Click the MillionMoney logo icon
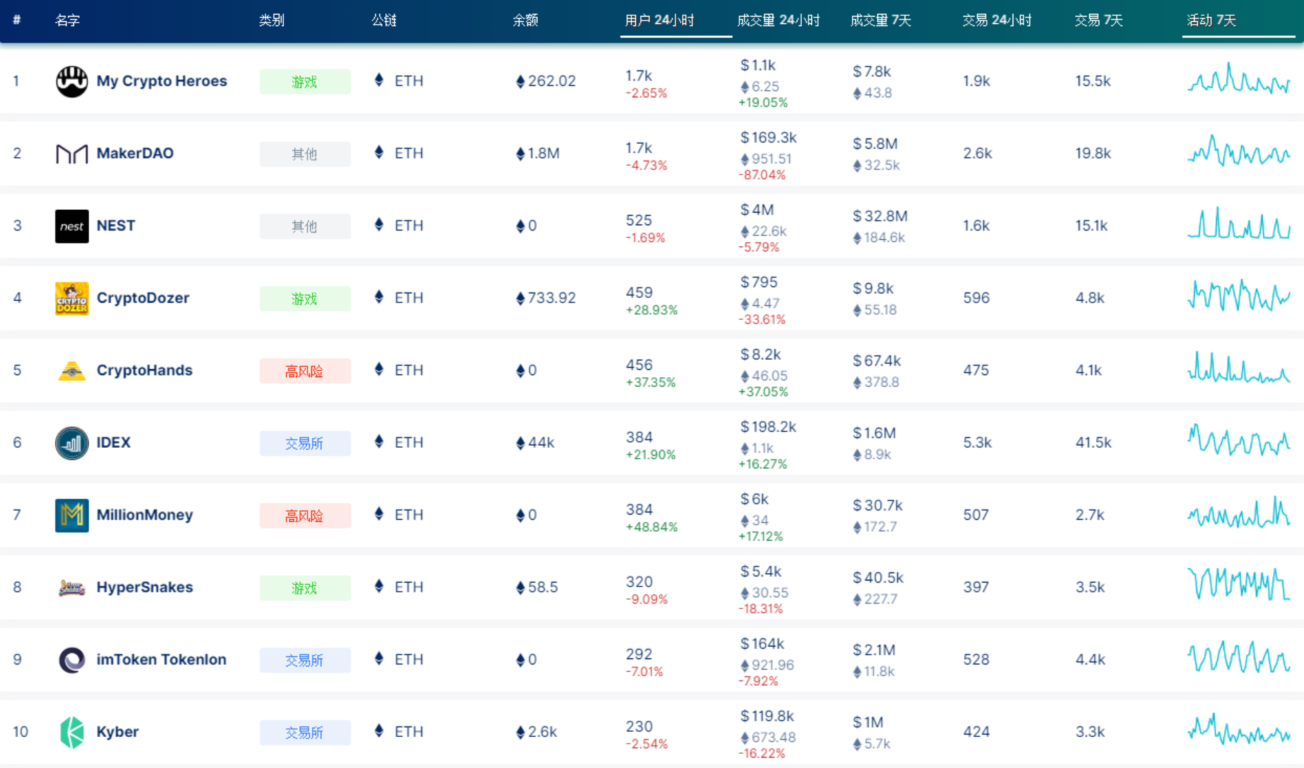The height and width of the screenshot is (768, 1304). tap(72, 515)
